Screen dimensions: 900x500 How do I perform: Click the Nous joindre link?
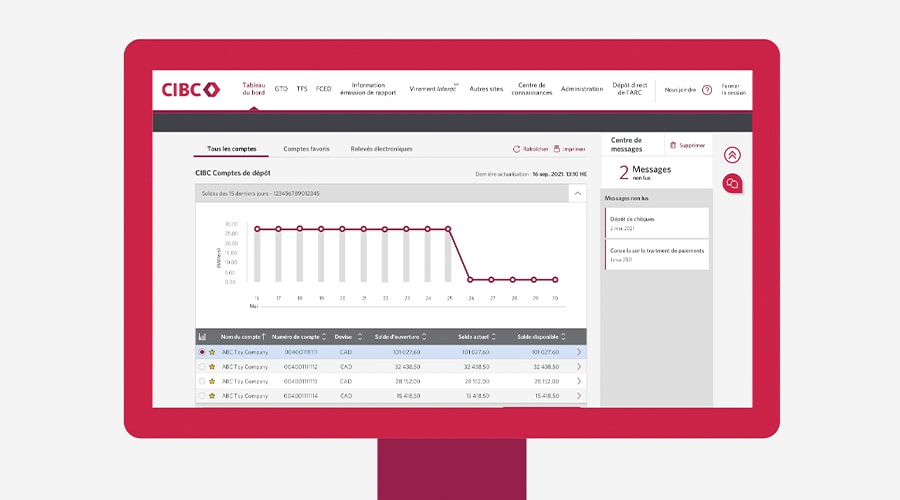680,90
